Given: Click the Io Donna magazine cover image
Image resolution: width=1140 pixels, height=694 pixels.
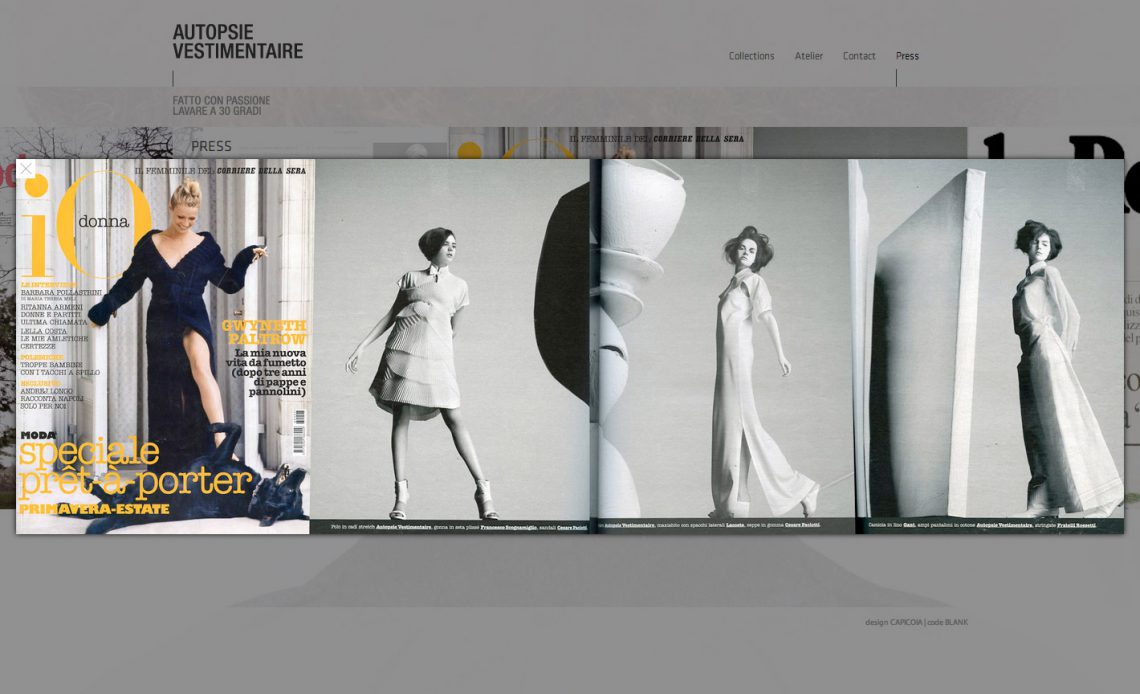Looking at the screenshot, I should 165,347.
